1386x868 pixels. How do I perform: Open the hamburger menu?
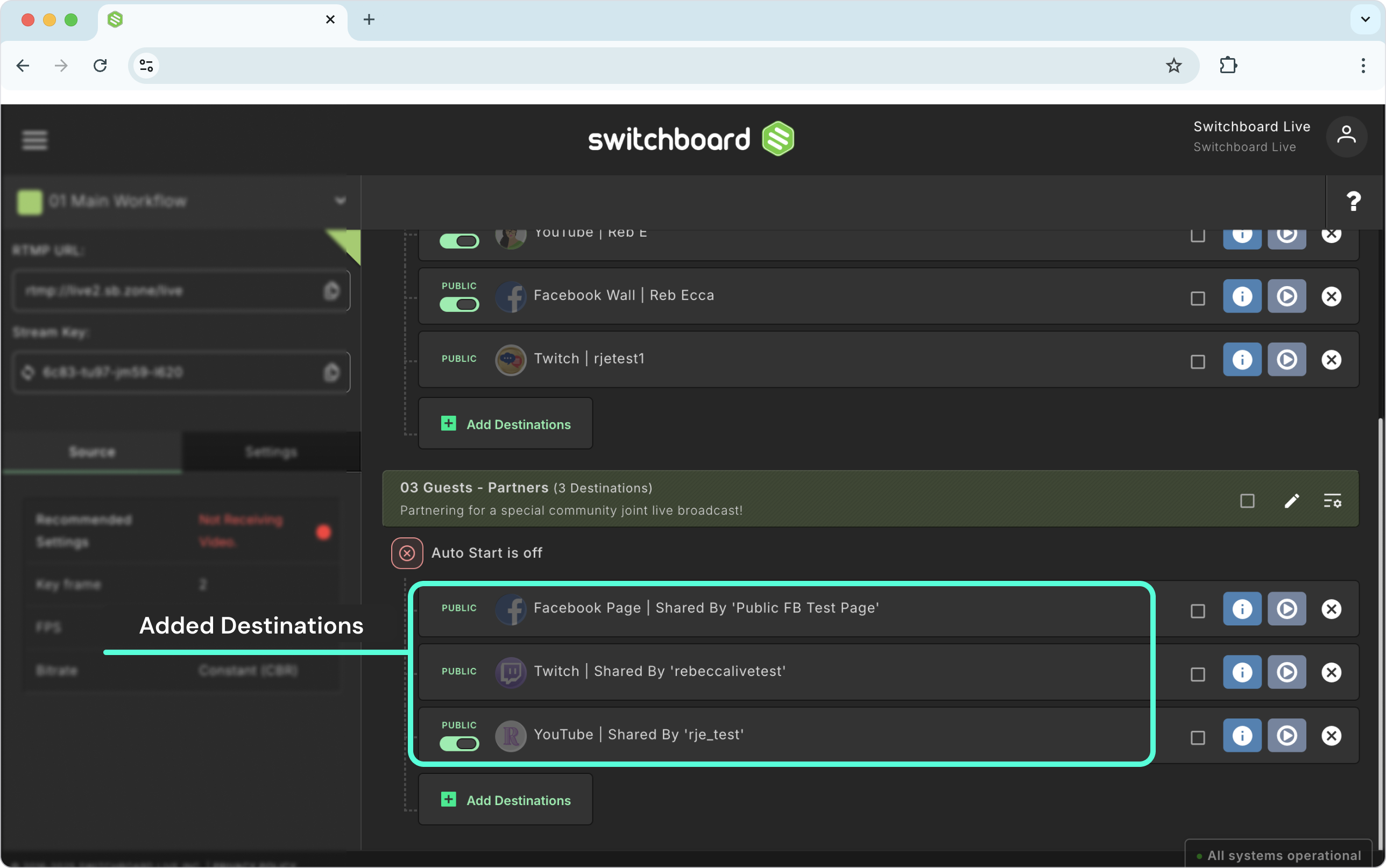34,139
